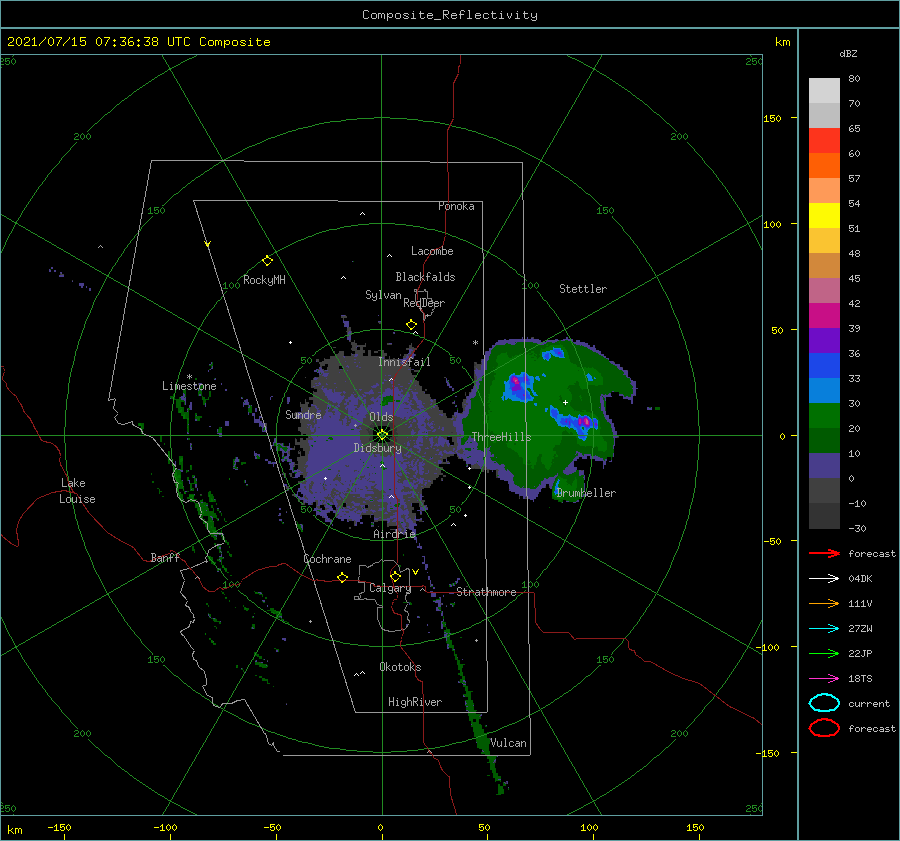
Task: Click the yellow diamond marker near RockyMH
Action: 267,261
